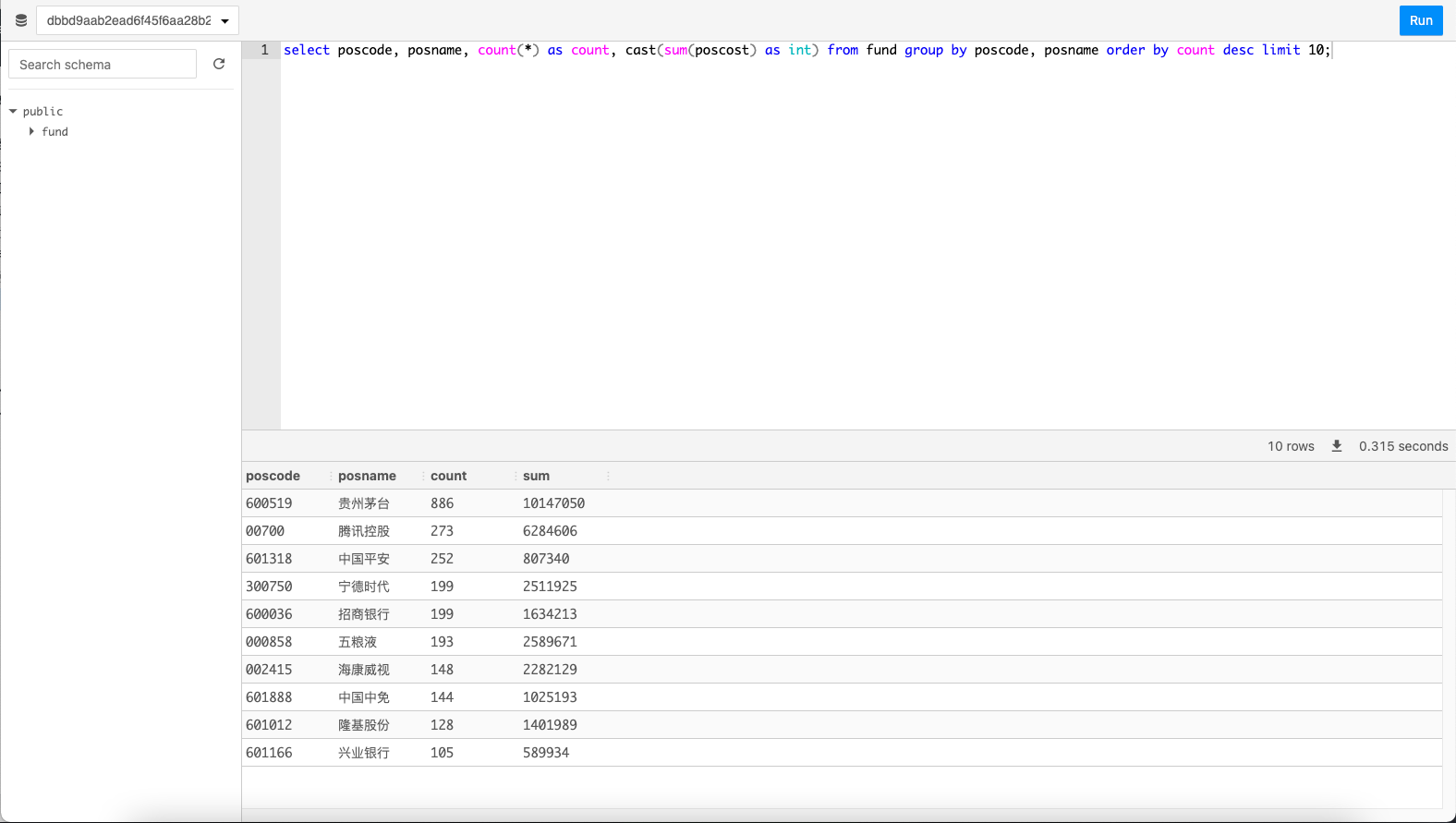Viewport: 1456px width, 823px height.
Task: Click sum value 807340
Action: coord(546,559)
